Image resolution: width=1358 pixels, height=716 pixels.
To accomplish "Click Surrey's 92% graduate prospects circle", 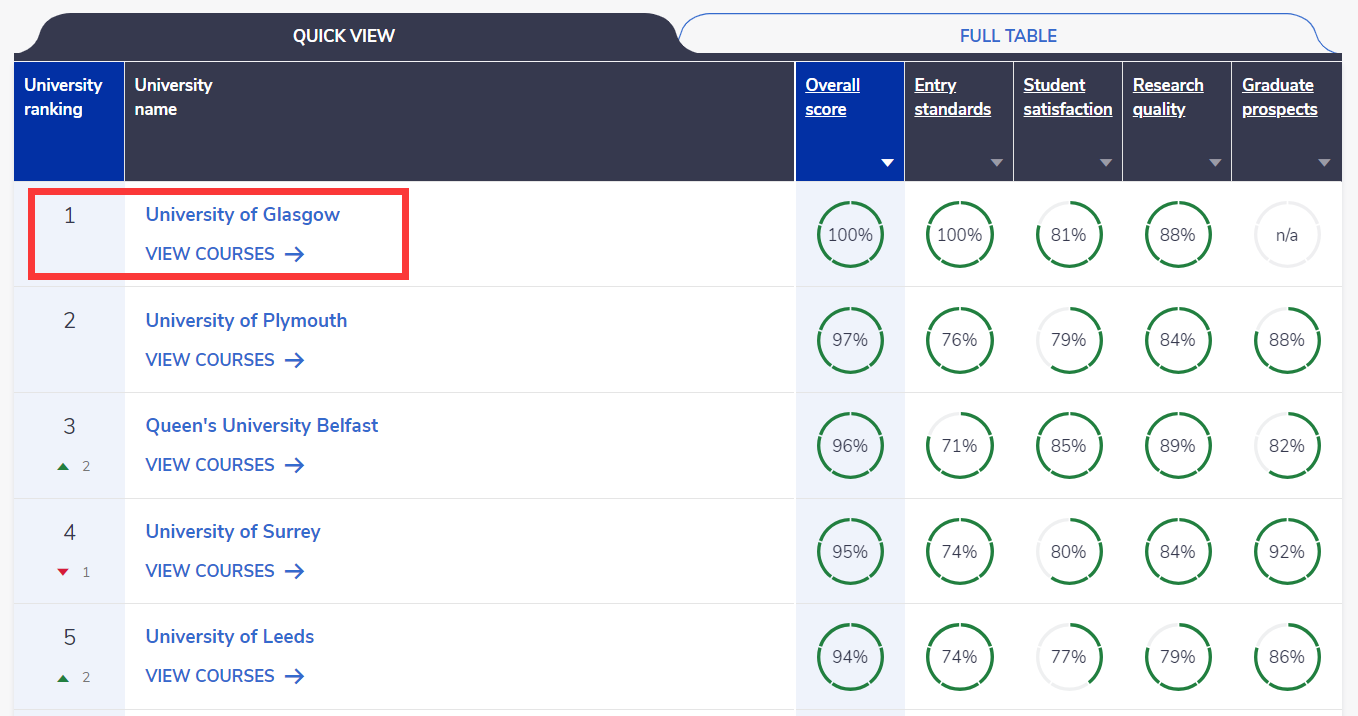I will [1287, 552].
